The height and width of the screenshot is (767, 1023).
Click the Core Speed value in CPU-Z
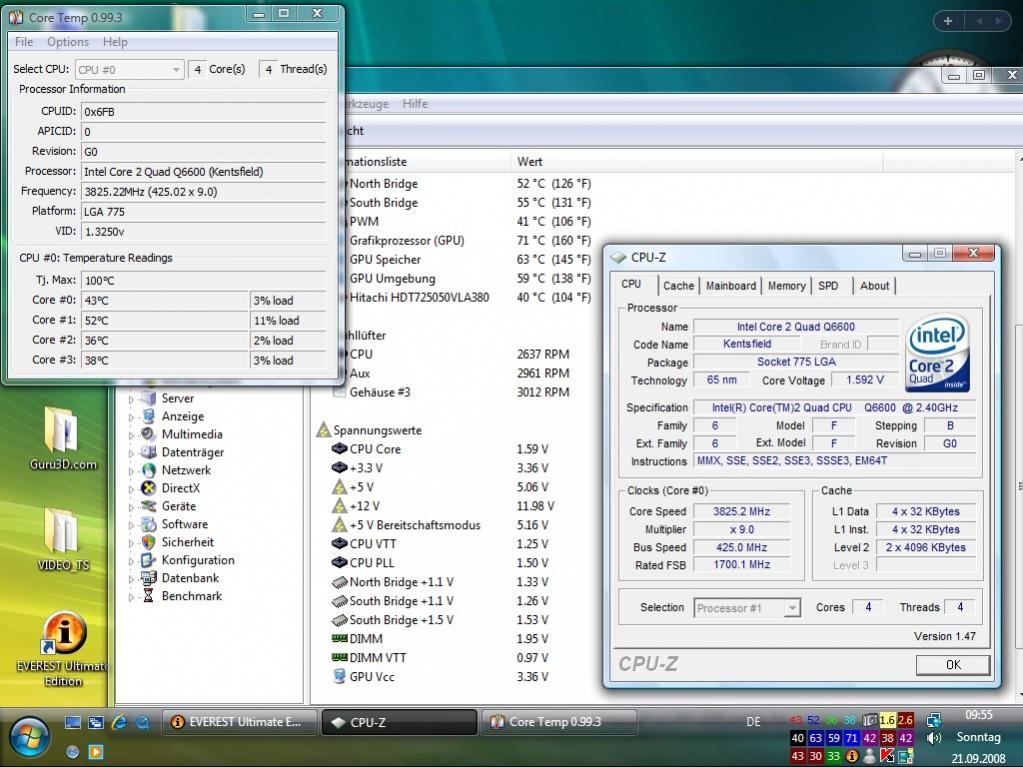(x=741, y=511)
